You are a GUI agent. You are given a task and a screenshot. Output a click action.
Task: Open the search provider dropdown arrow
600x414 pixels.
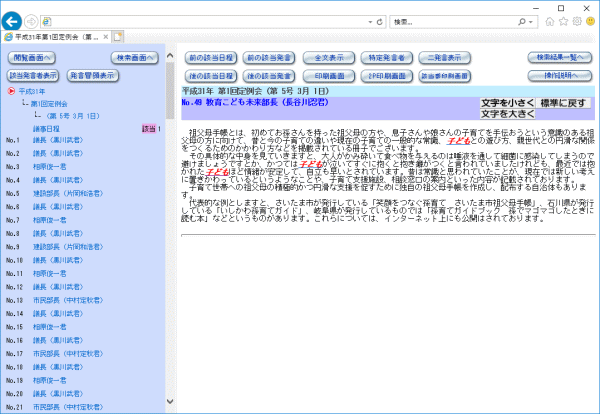pos(530,22)
